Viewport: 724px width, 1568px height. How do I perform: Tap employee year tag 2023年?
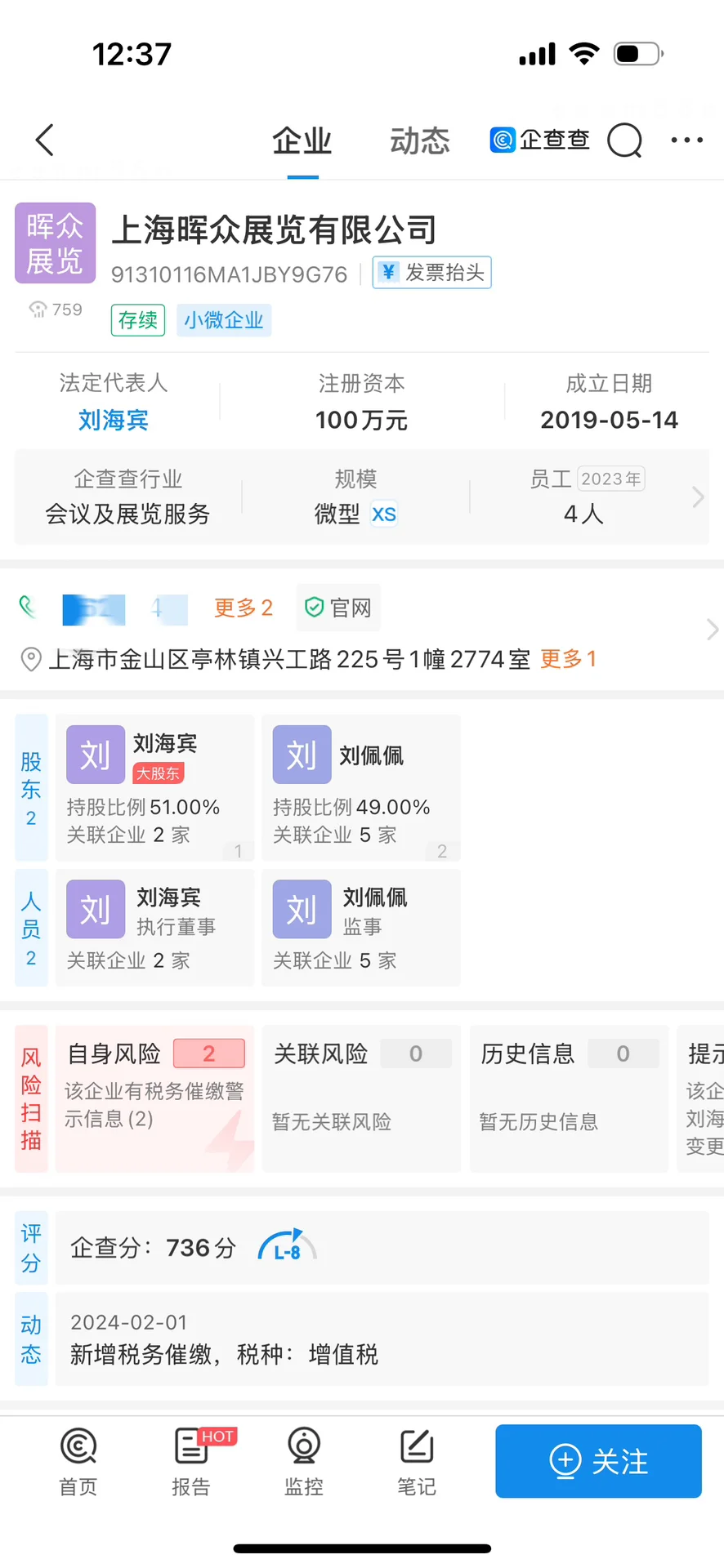pos(611,479)
